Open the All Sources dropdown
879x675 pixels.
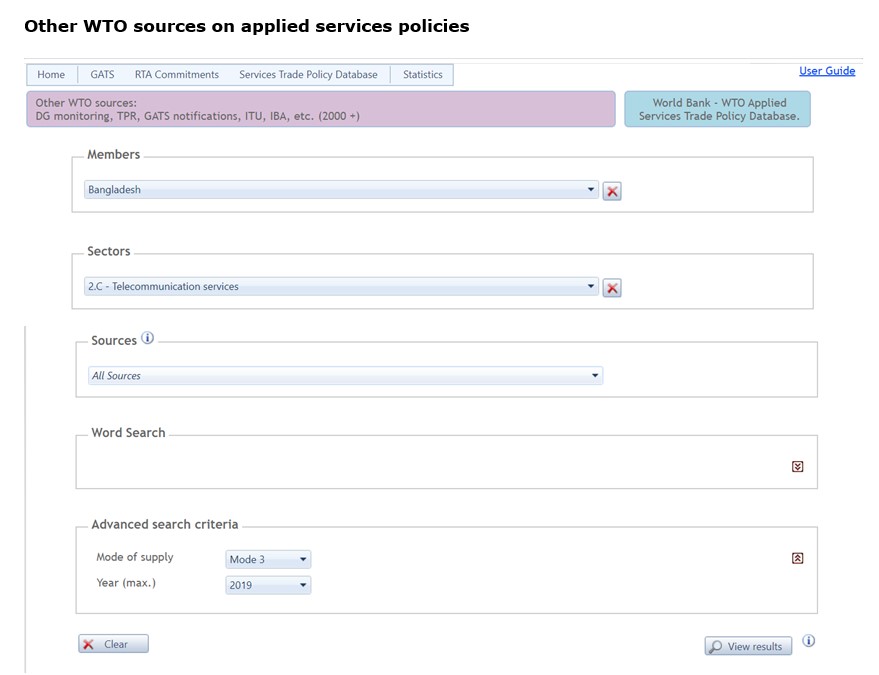pos(345,376)
